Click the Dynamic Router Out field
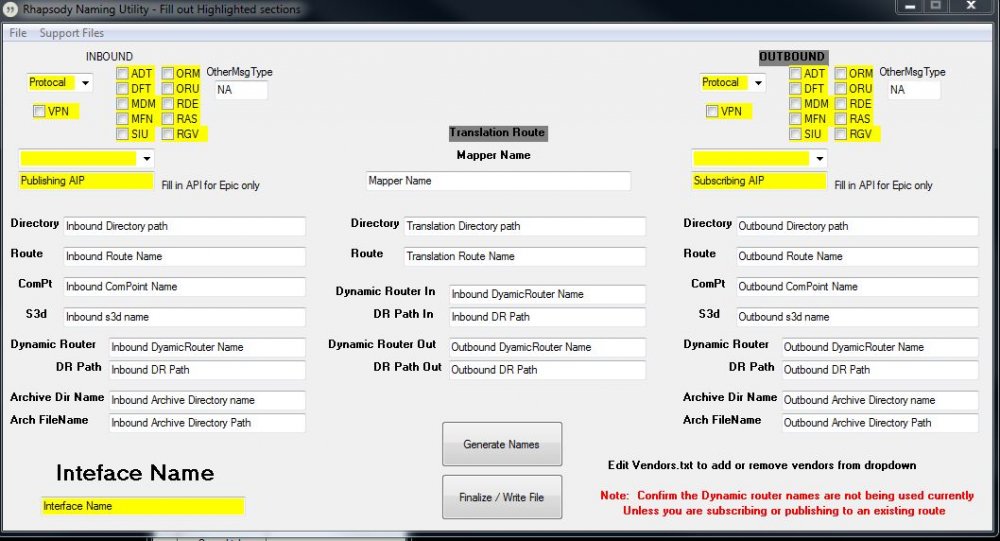The width and height of the screenshot is (1000, 541). pos(547,348)
